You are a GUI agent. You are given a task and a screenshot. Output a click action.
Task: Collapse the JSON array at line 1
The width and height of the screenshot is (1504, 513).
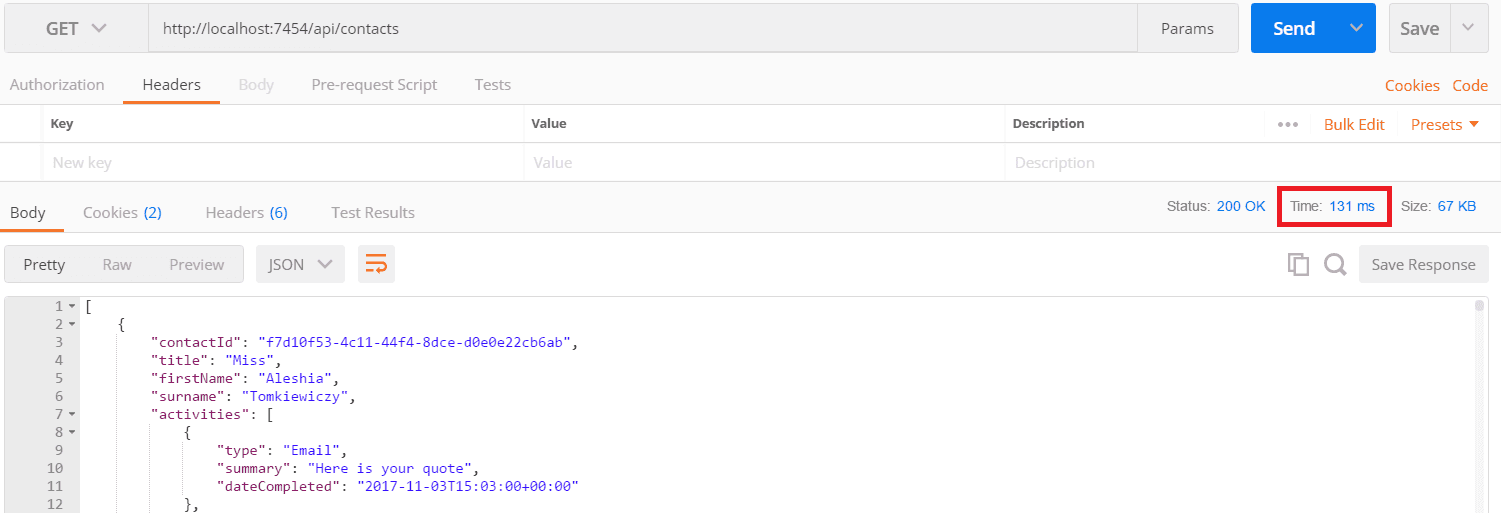(x=72, y=306)
